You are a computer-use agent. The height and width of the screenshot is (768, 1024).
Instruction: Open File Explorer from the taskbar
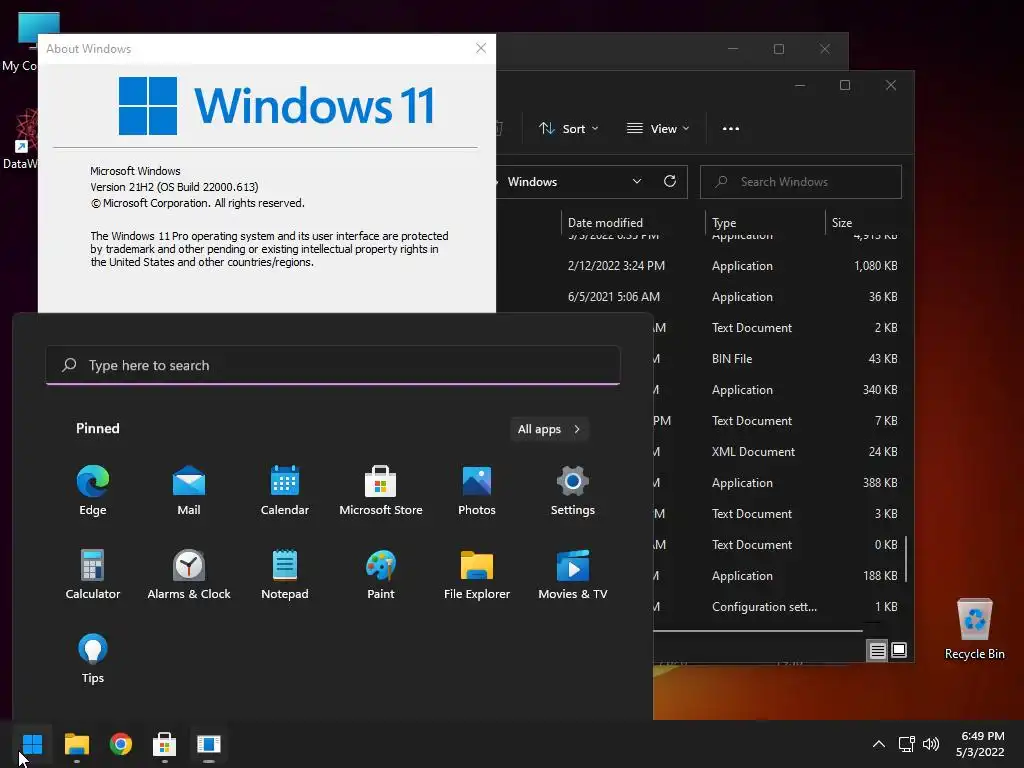(x=76, y=744)
